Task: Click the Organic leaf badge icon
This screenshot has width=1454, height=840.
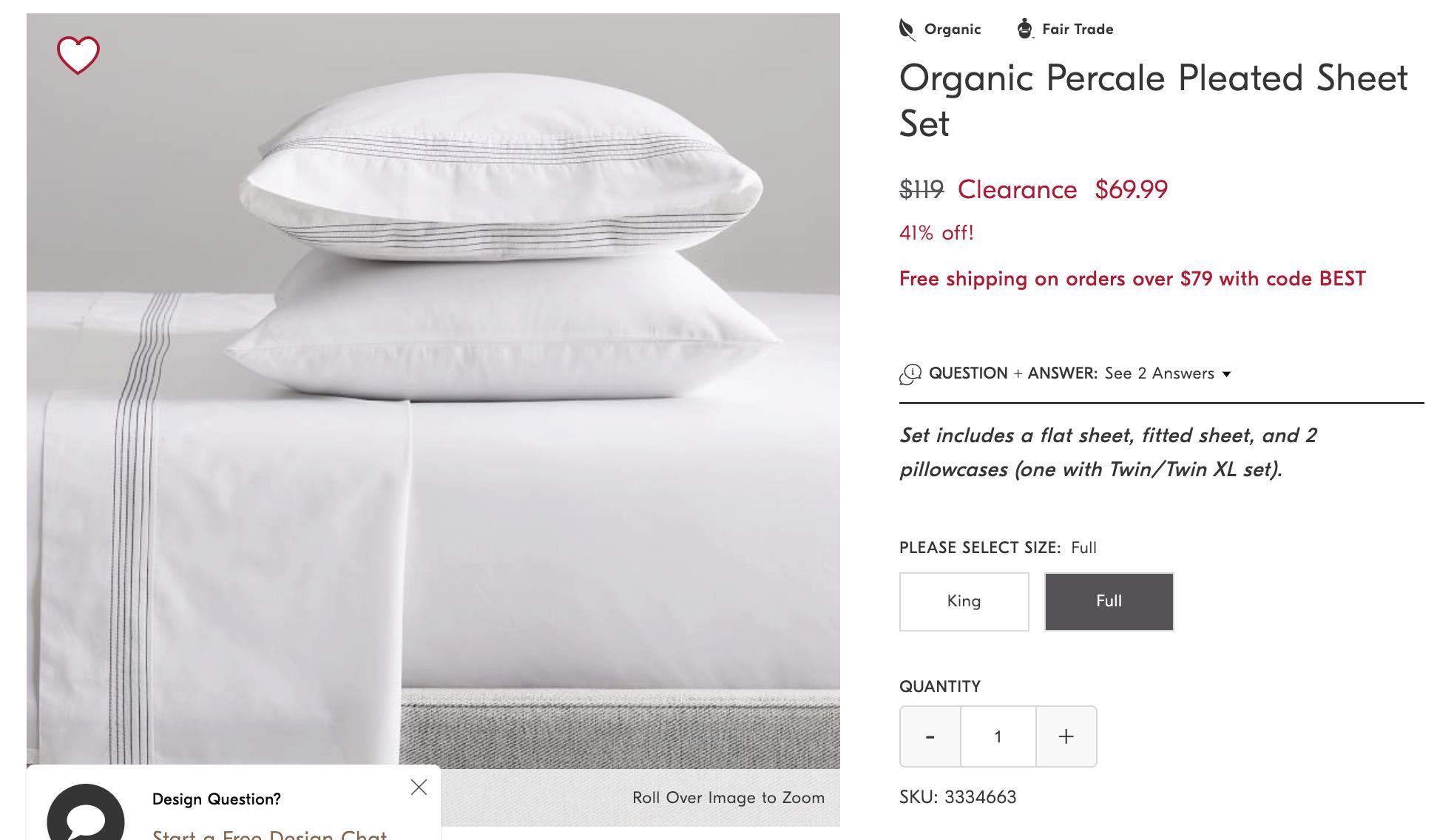Action: 907,30
